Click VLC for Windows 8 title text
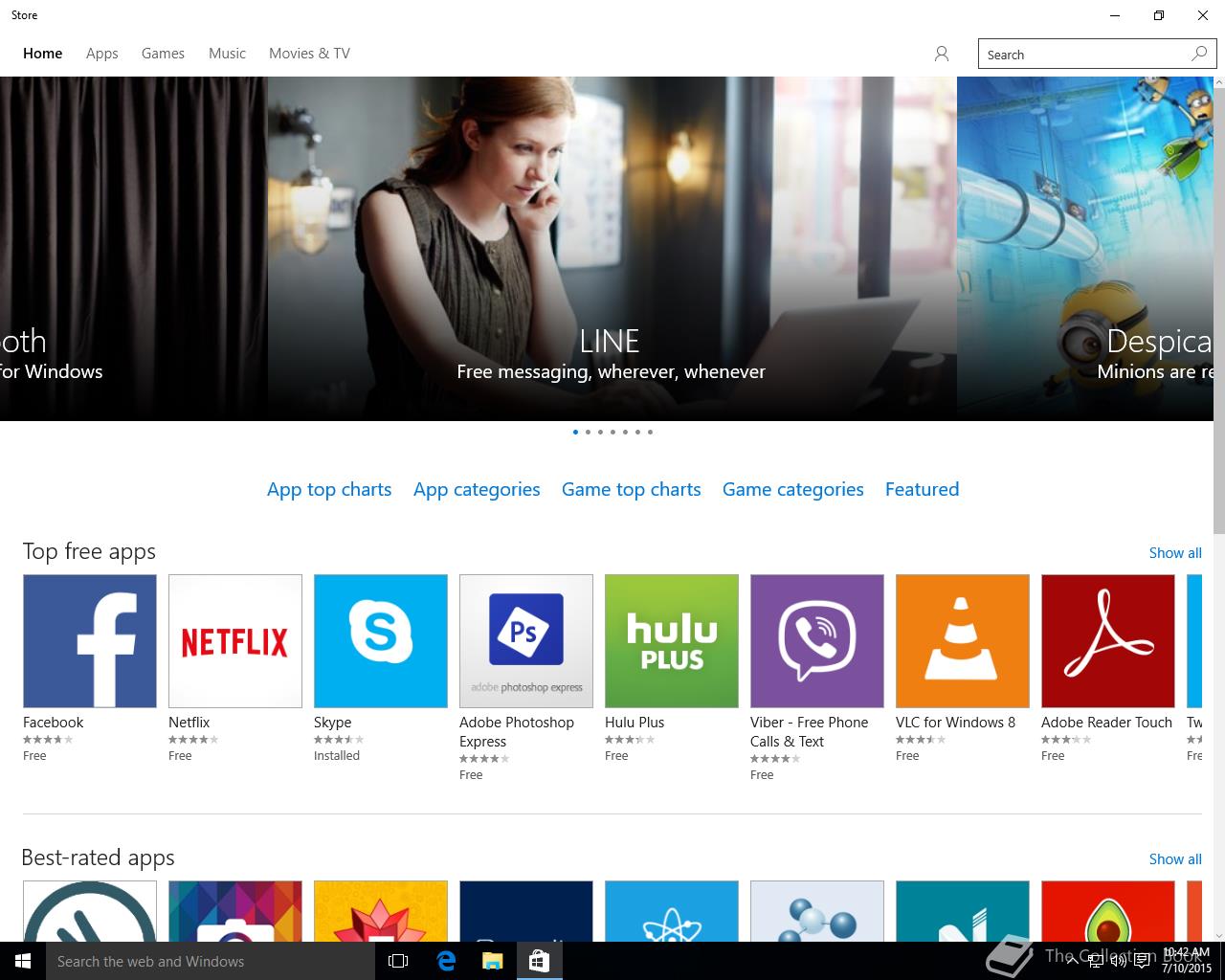The width and height of the screenshot is (1225, 980). pos(956,723)
